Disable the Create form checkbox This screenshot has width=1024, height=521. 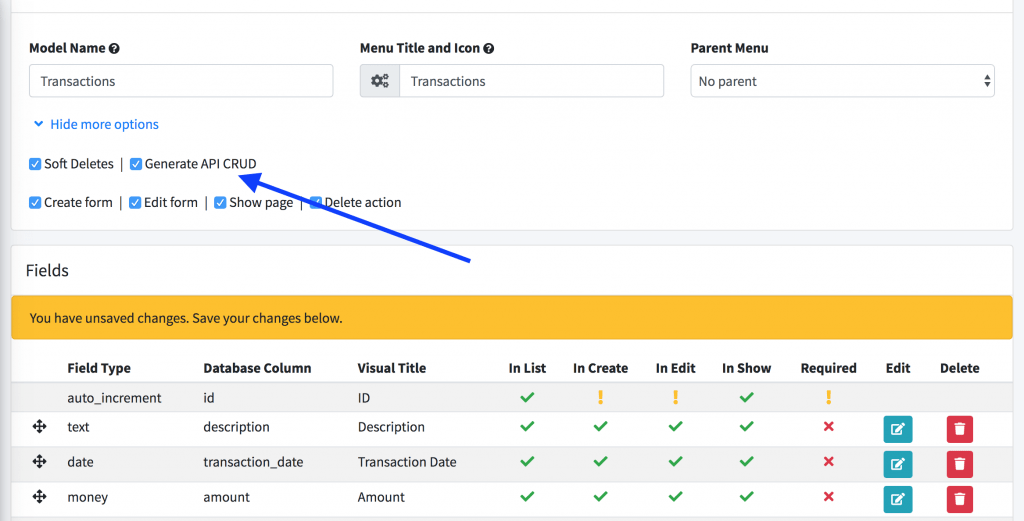tap(35, 202)
